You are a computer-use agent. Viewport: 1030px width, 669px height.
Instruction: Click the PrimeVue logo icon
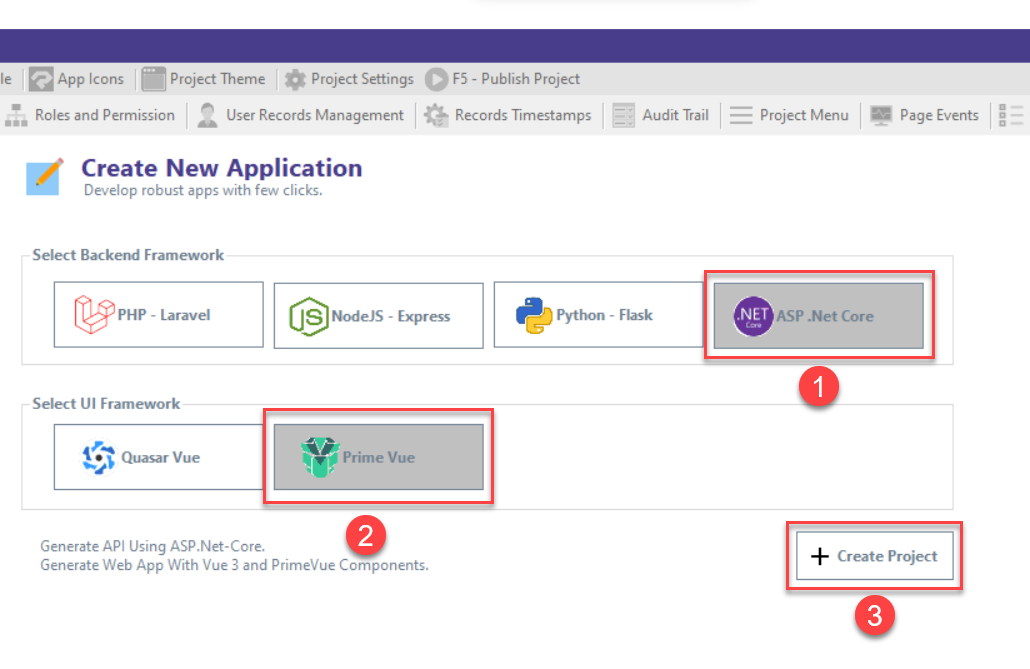coord(320,457)
